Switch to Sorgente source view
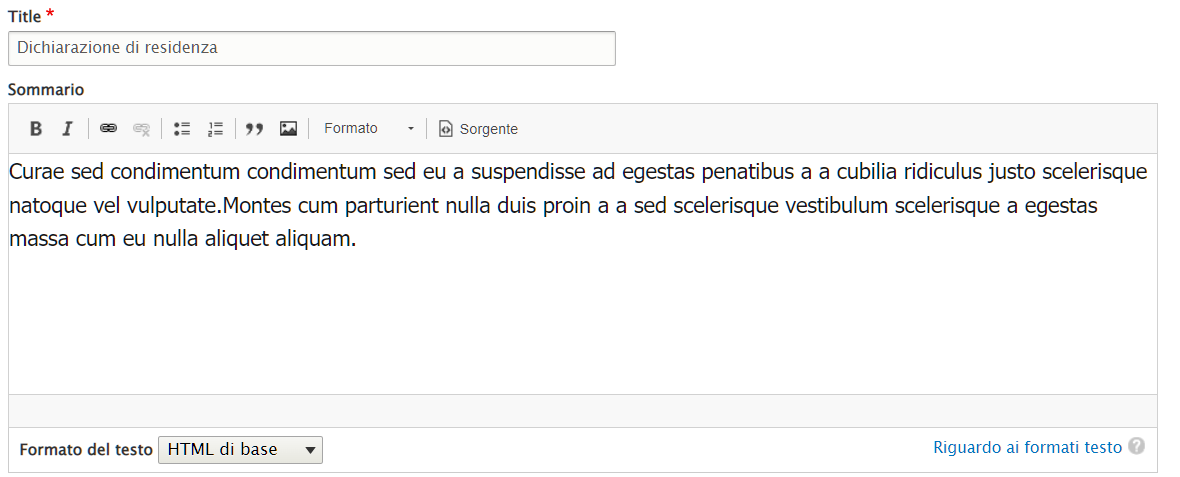Image resolution: width=1180 pixels, height=477 pixels. coord(478,129)
